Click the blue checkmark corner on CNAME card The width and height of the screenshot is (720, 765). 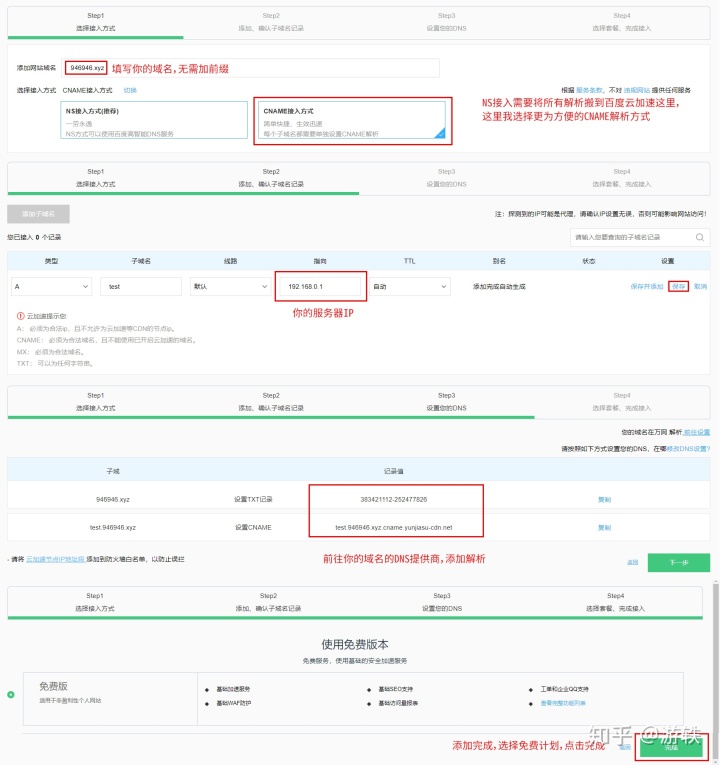(x=440, y=132)
